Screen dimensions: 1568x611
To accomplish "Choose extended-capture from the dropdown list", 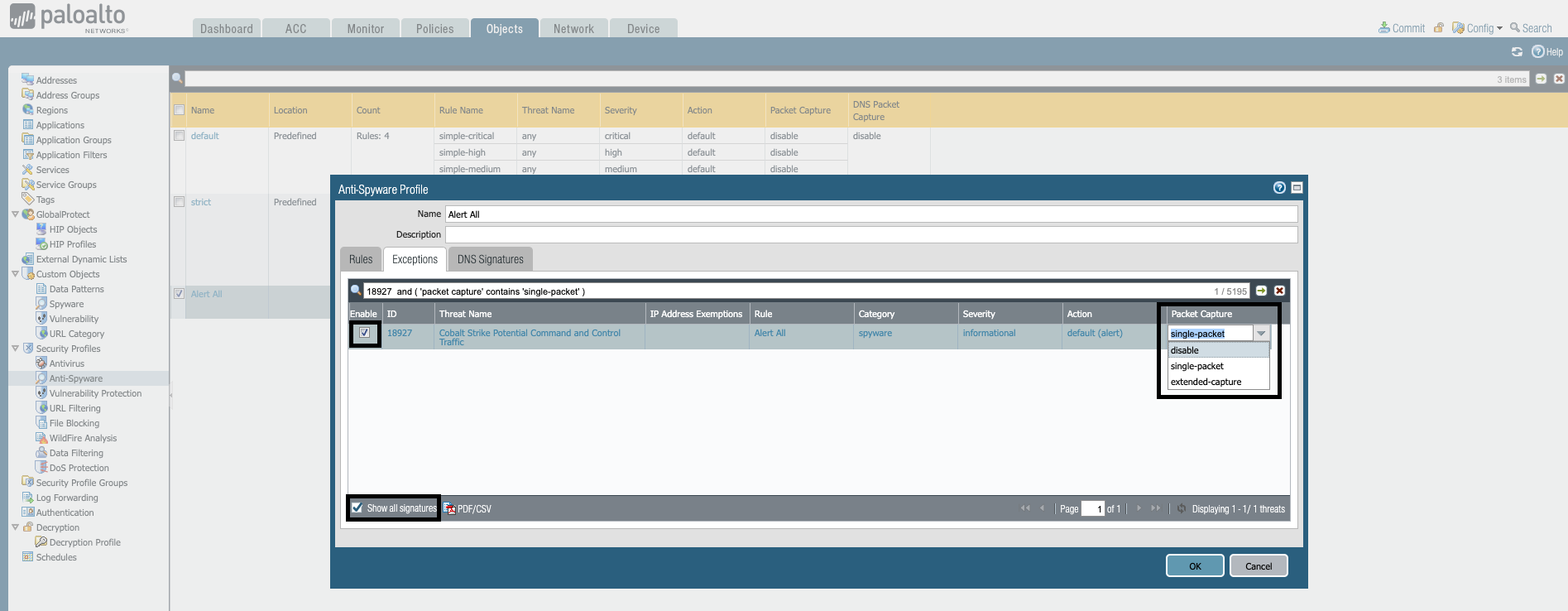I will [x=1206, y=382].
